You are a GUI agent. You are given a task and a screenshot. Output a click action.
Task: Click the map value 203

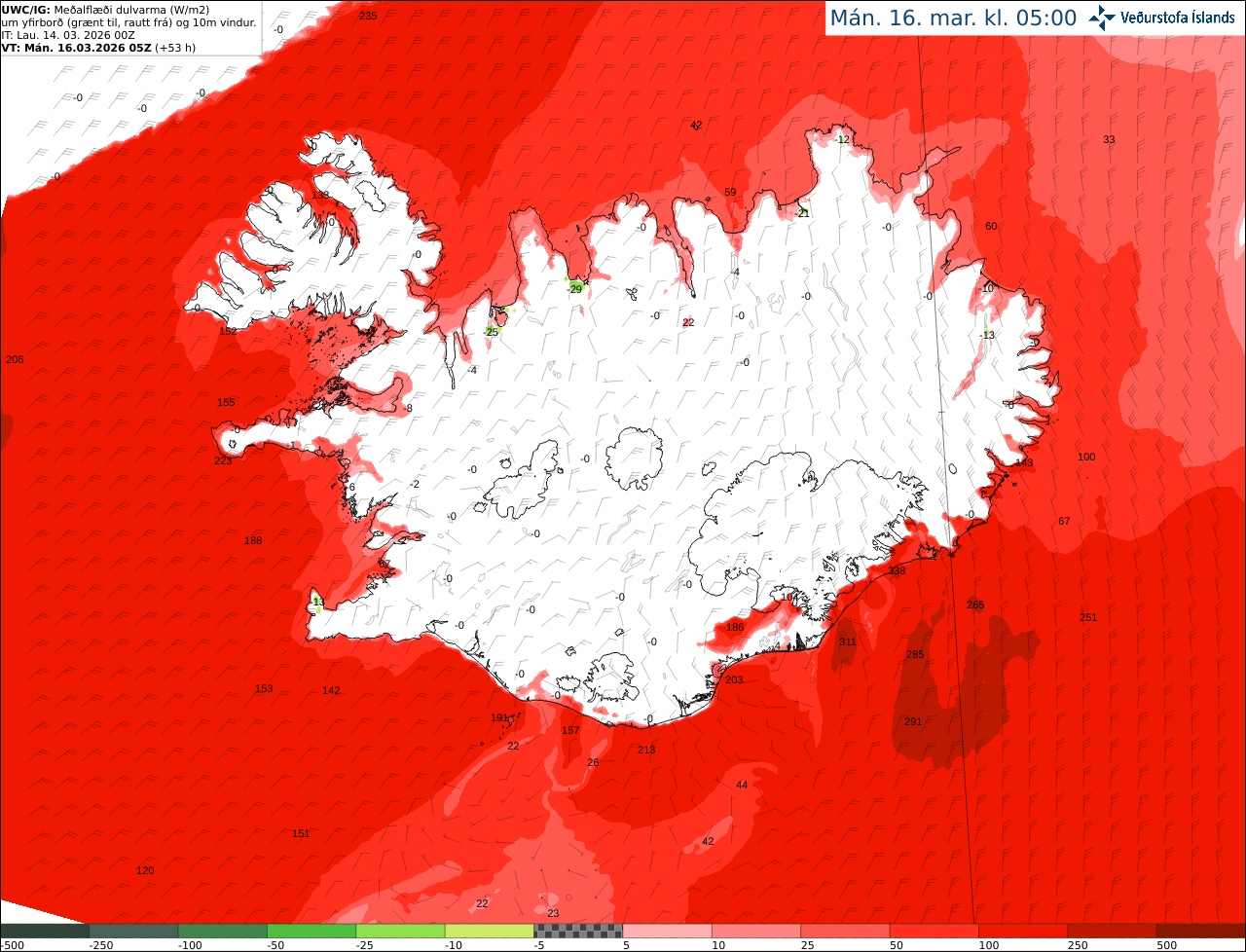[734, 680]
